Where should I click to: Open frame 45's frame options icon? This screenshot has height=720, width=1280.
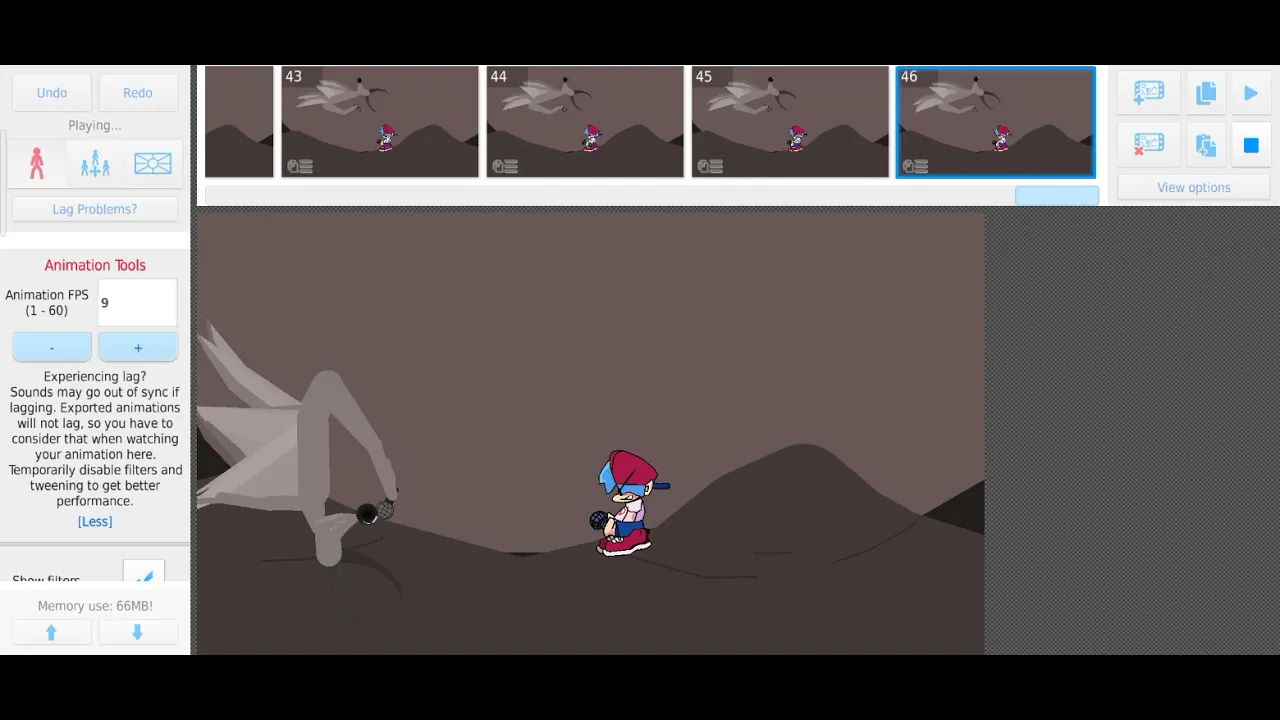(x=710, y=166)
